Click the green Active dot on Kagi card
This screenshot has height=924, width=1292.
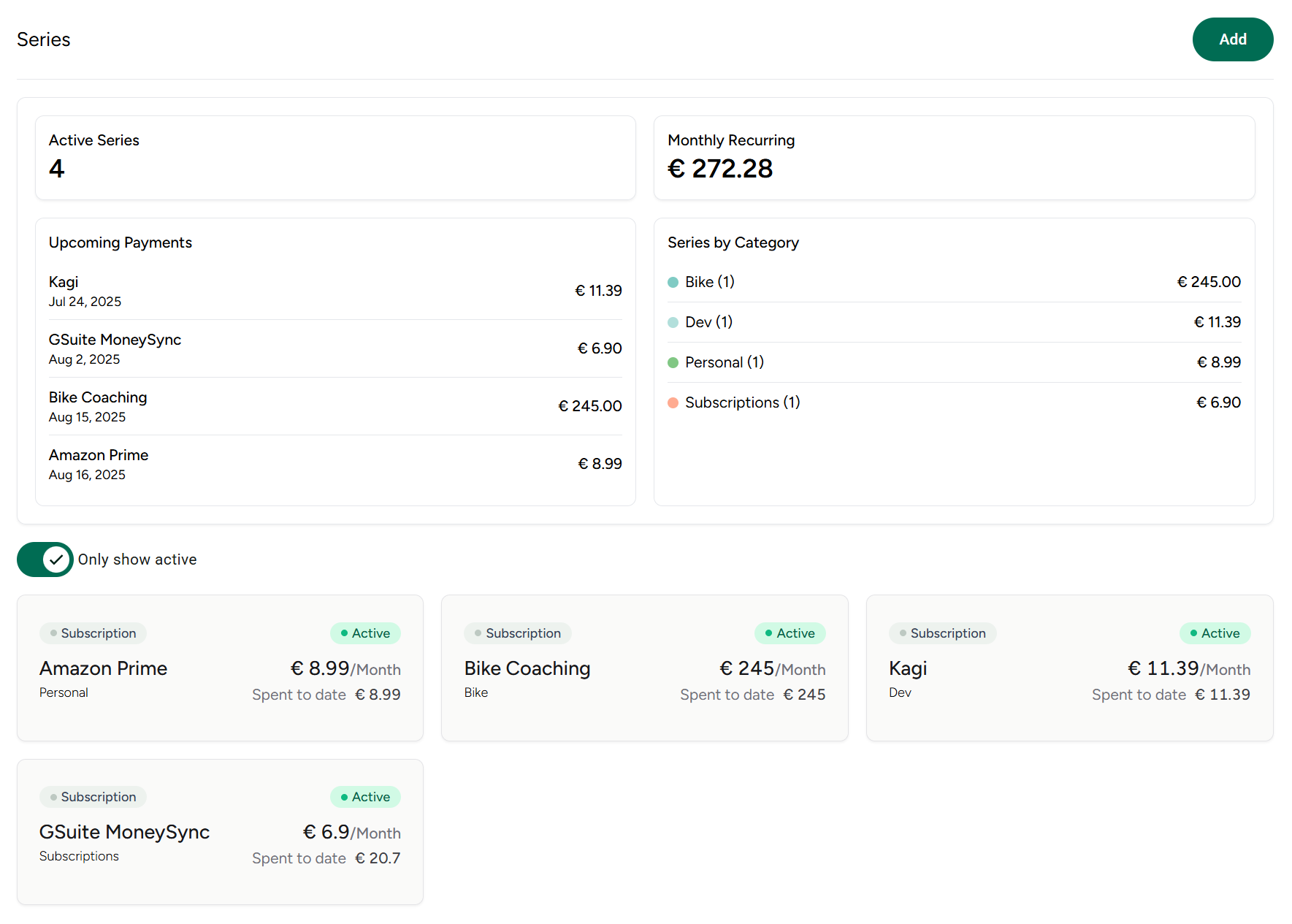[x=1192, y=633]
